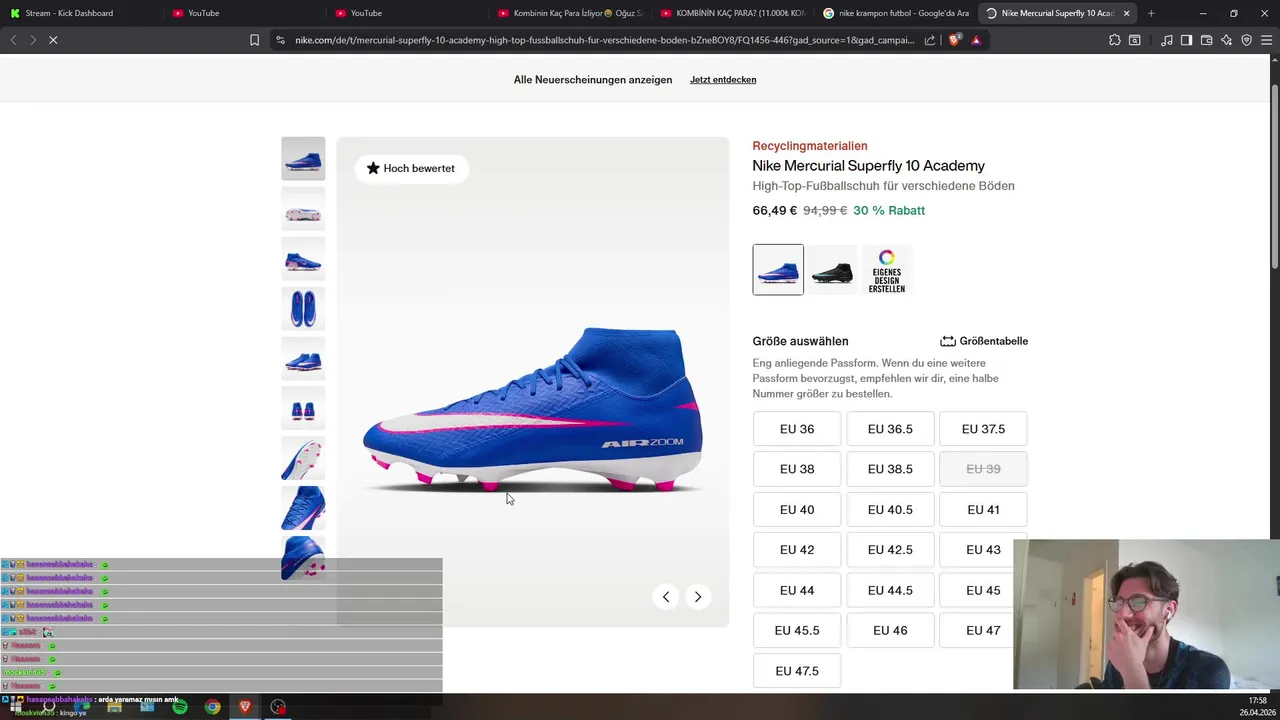Screen dimensions: 1280x720
Task: Click the 66,49 € price text
Action: (x=775, y=211)
